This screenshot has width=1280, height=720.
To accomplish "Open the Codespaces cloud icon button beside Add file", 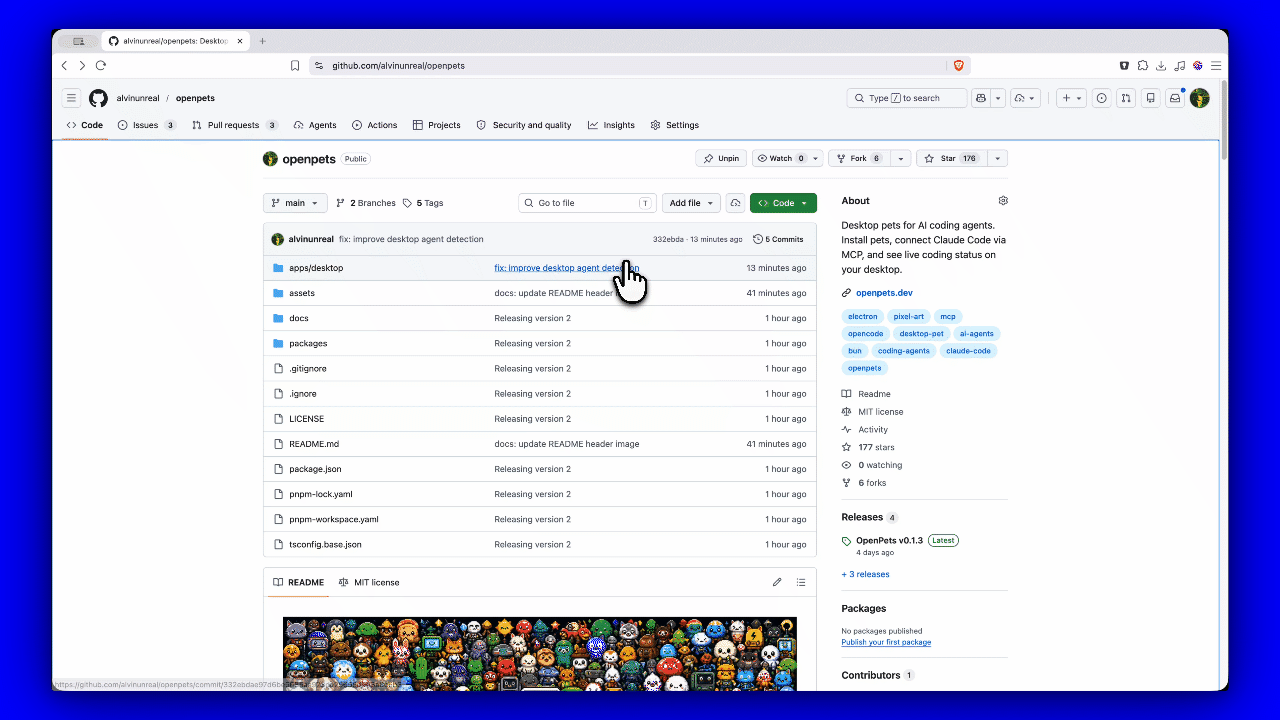I will click(x=735, y=203).
